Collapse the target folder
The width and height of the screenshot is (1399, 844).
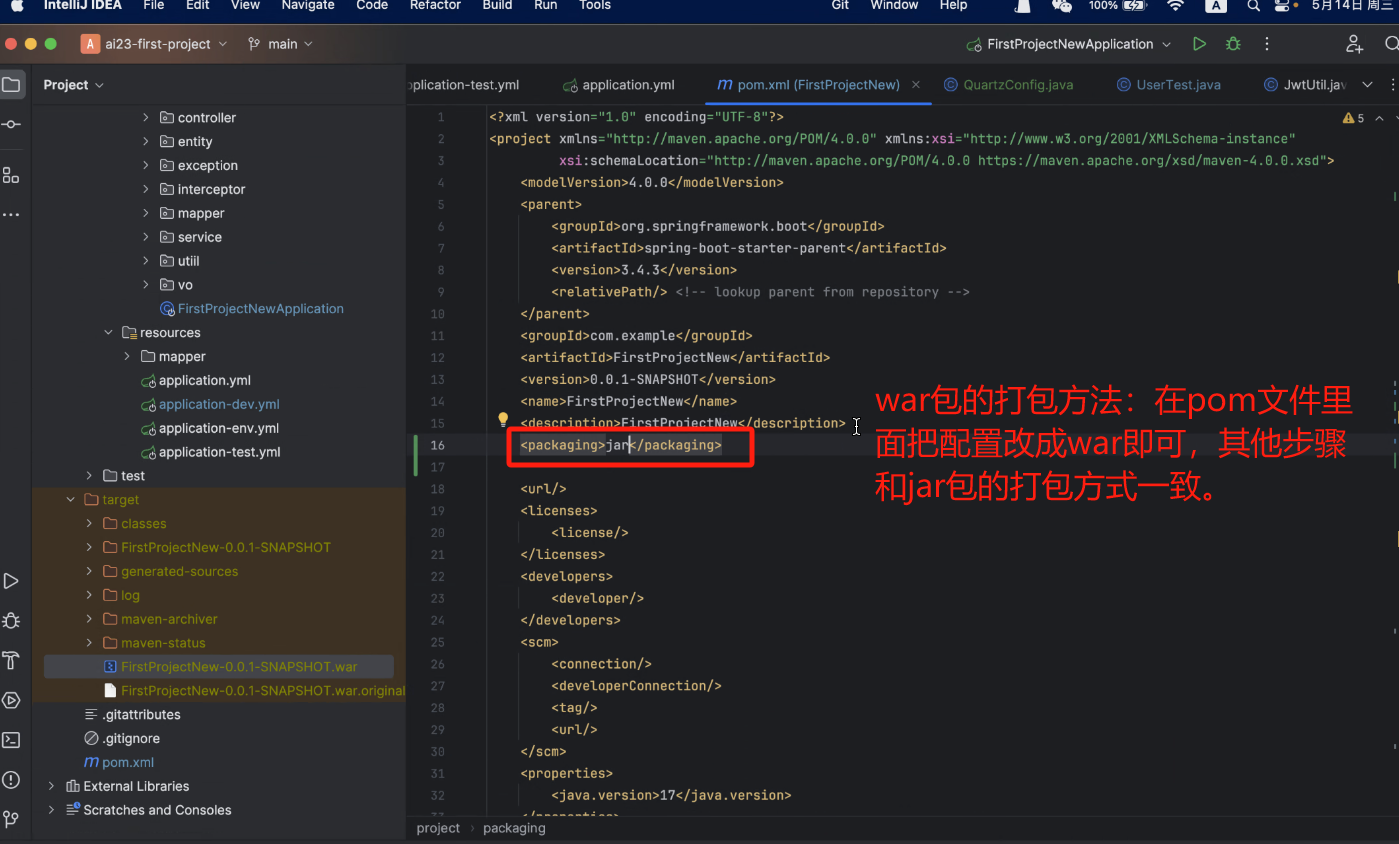coord(70,500)
